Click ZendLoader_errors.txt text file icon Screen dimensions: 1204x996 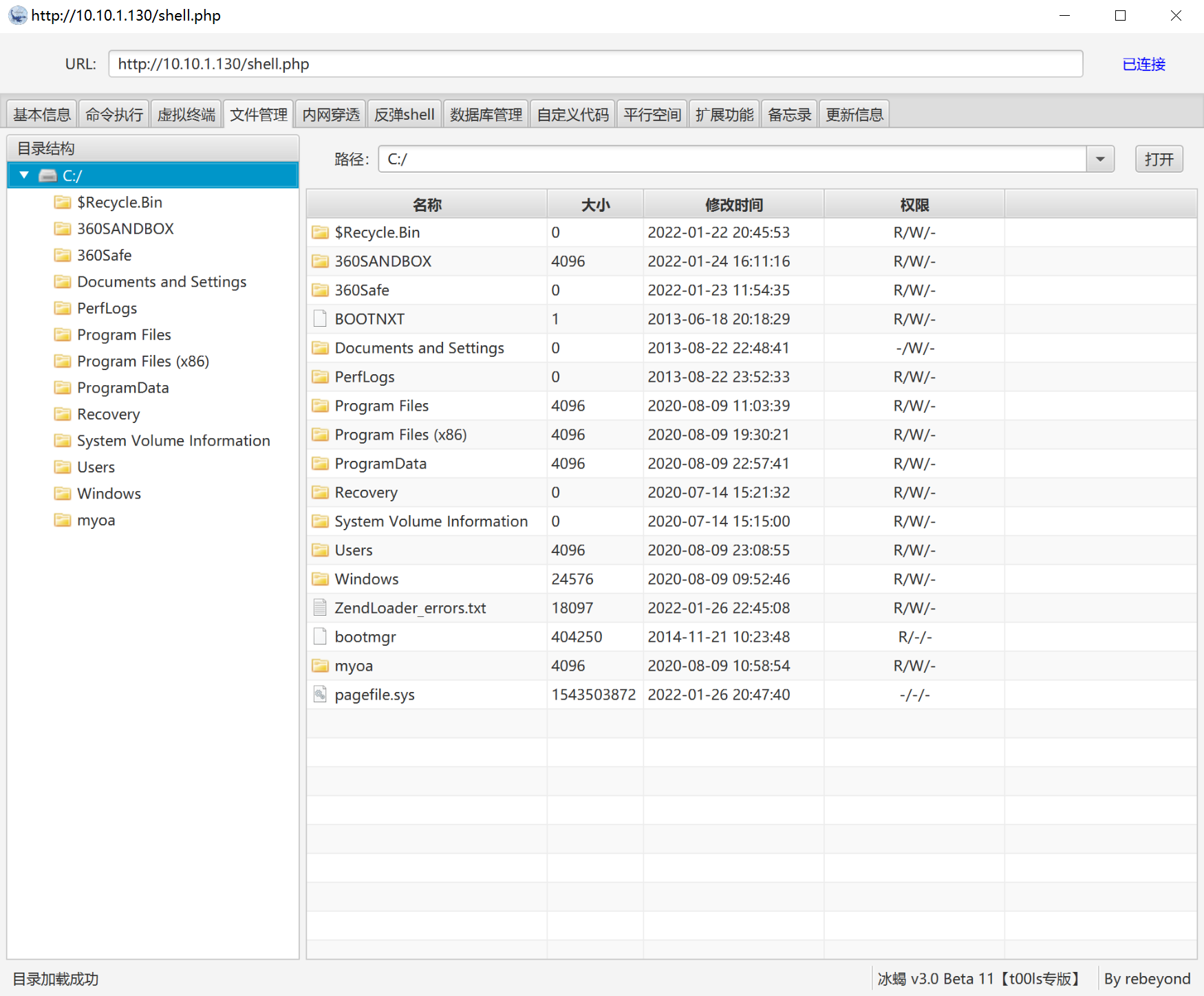point(320,607)
